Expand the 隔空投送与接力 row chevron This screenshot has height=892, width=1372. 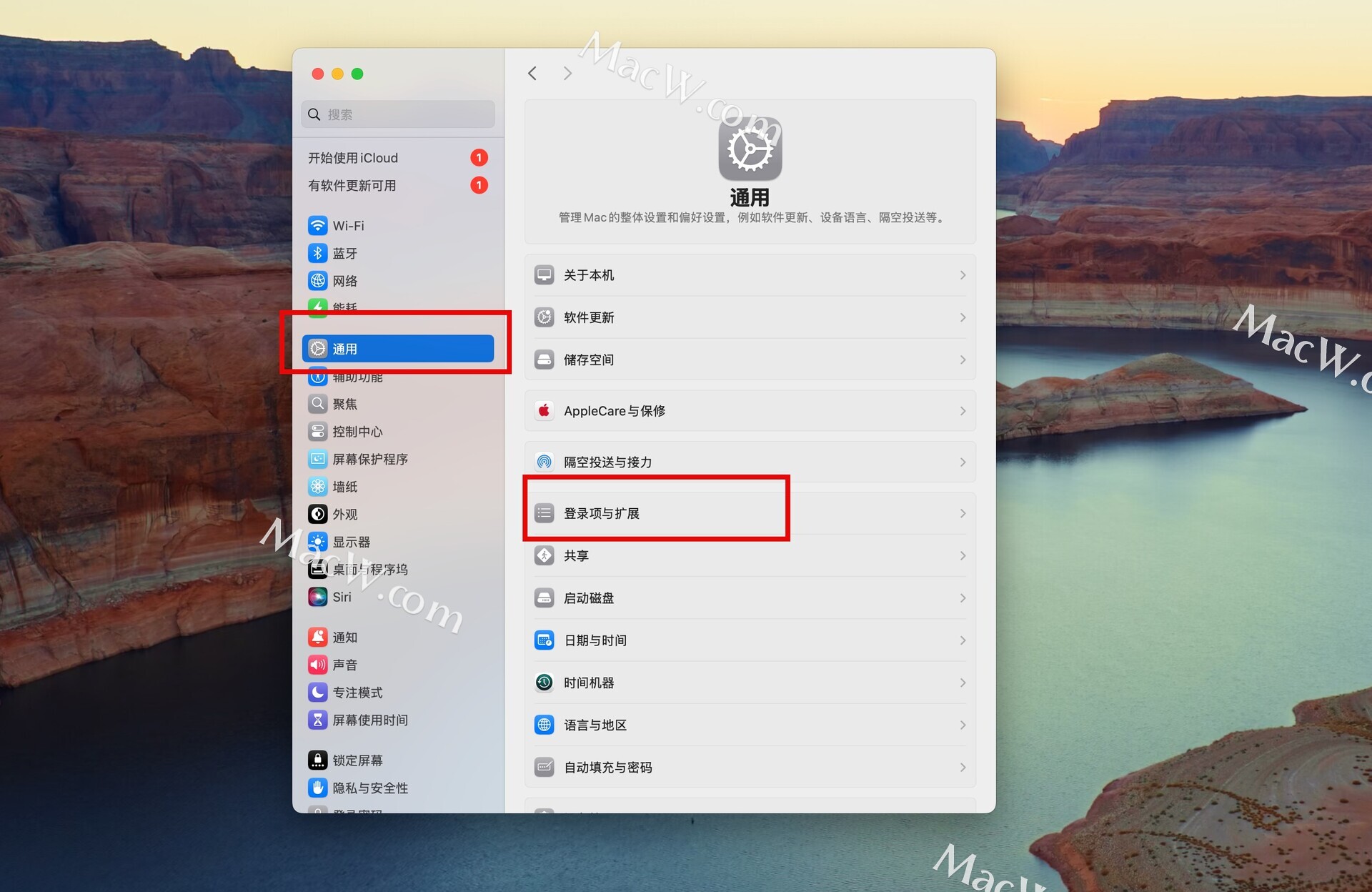pyautogui.click(x=963, y=462)
